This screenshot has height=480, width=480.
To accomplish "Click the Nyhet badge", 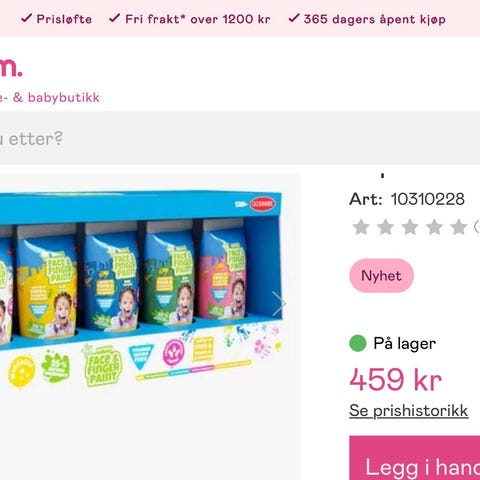I will (381, 276).
